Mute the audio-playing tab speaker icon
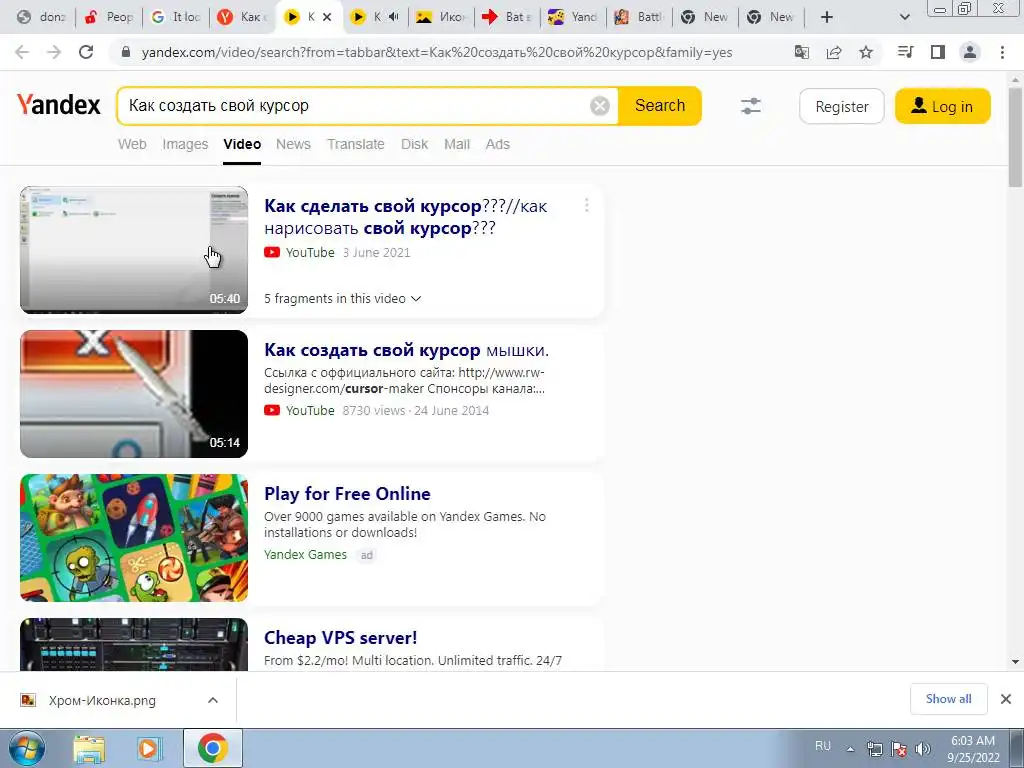This screenshot has width=1024, height=768. coord(394,17)
